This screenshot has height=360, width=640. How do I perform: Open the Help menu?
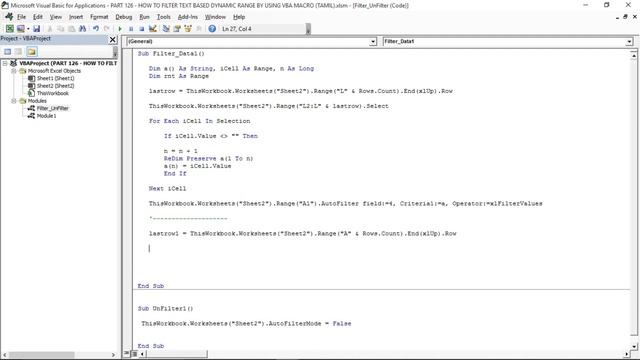(239, 17)
